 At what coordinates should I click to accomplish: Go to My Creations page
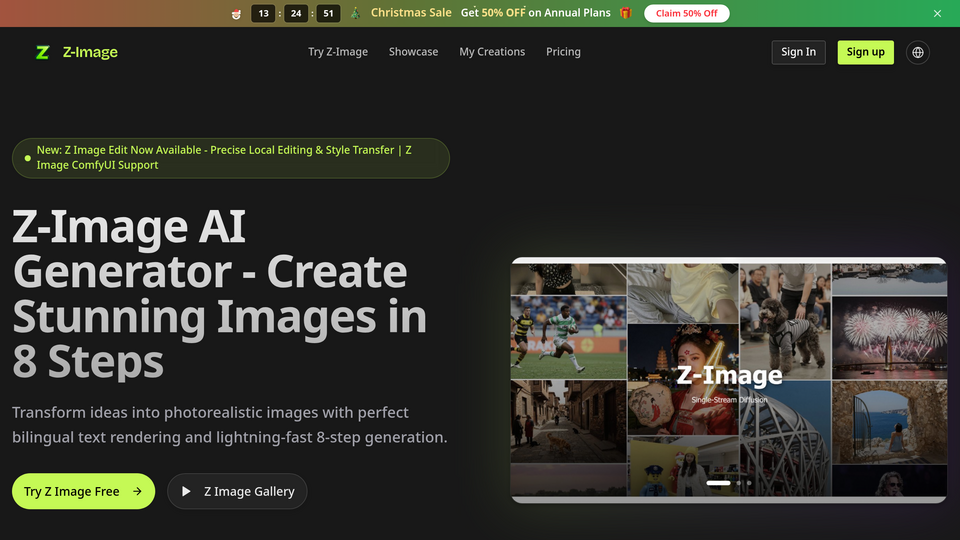pos(492,52)
